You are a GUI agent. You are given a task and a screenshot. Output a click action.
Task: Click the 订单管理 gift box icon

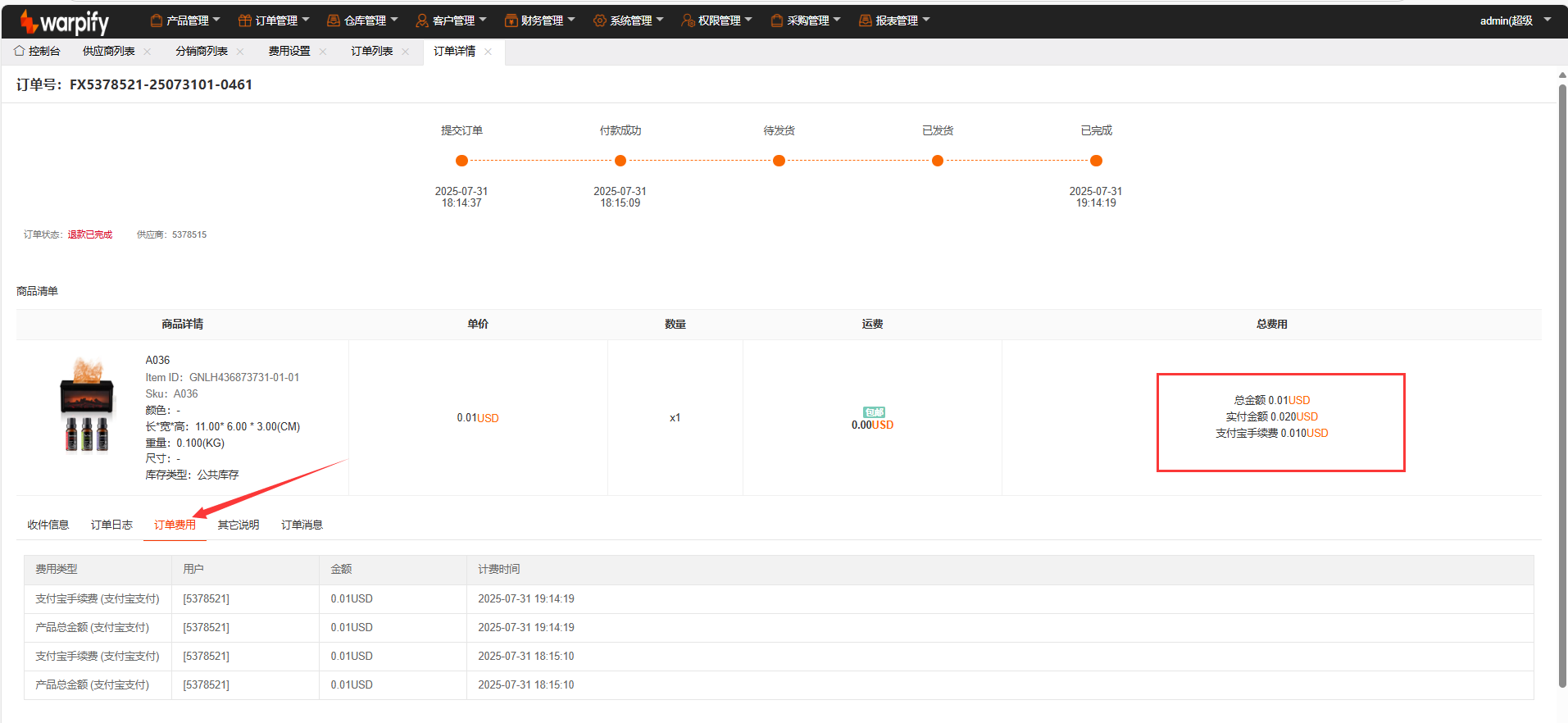[x=245, y=20]
